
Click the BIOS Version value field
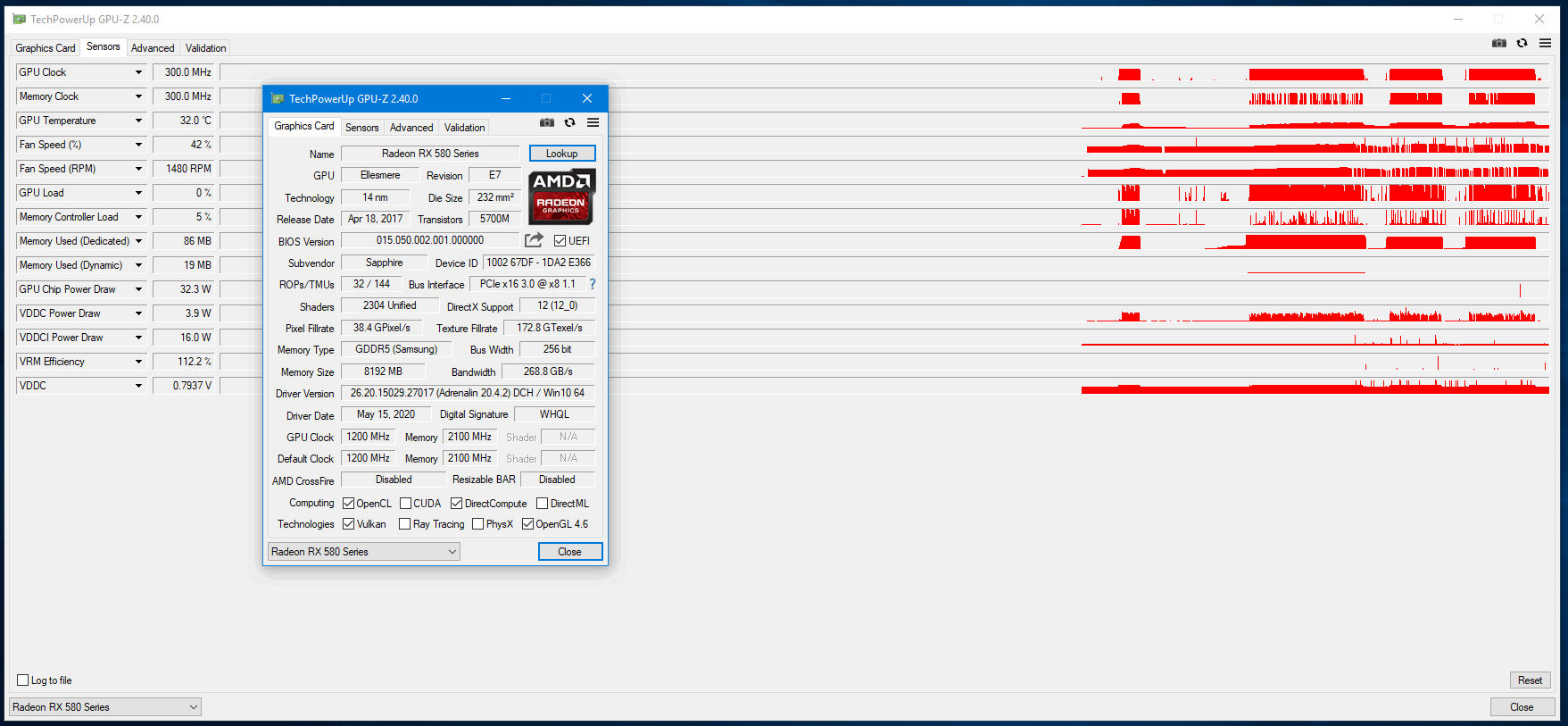430,240
